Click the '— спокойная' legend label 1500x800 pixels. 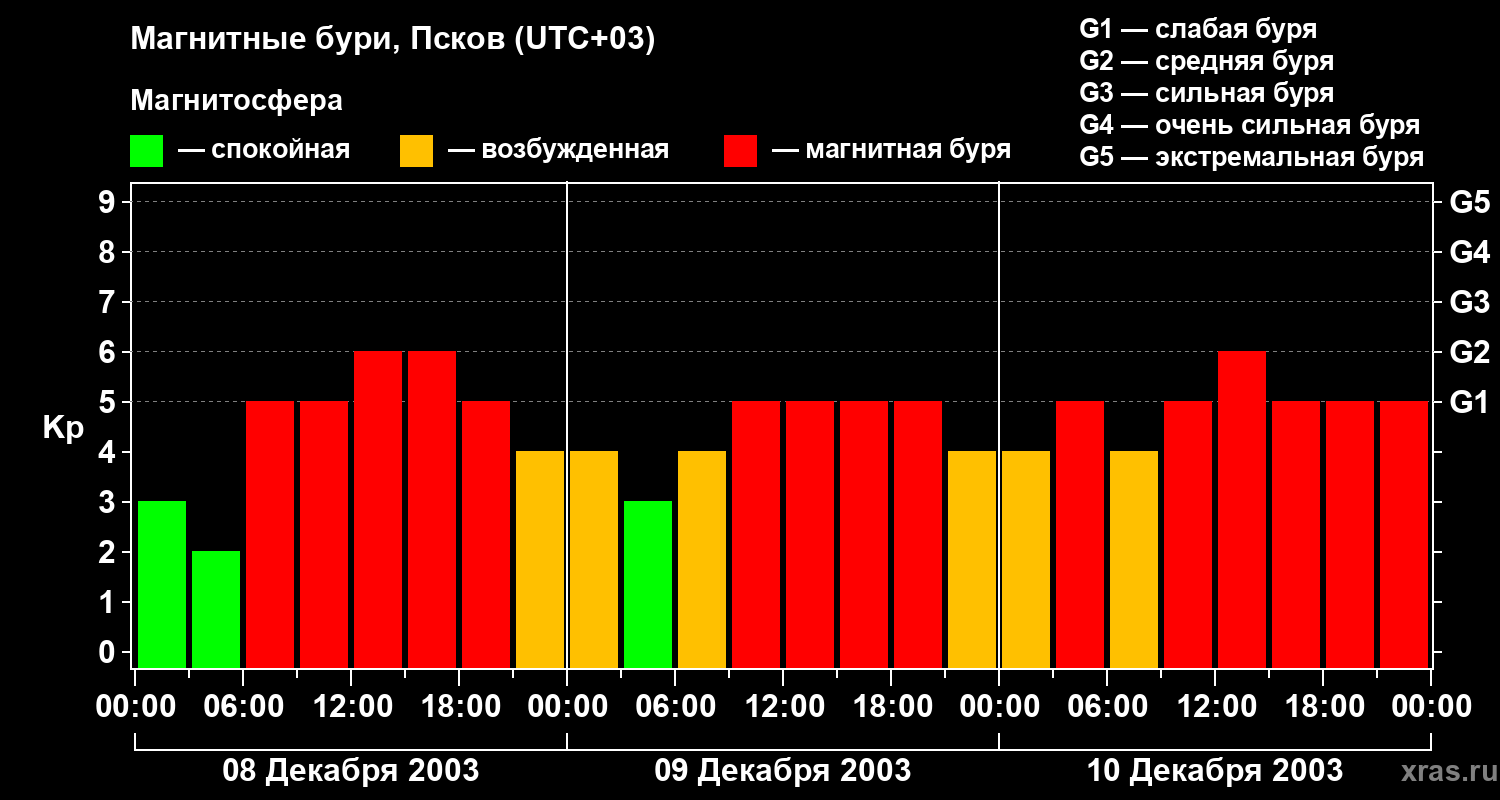click(x=264, y=150)
